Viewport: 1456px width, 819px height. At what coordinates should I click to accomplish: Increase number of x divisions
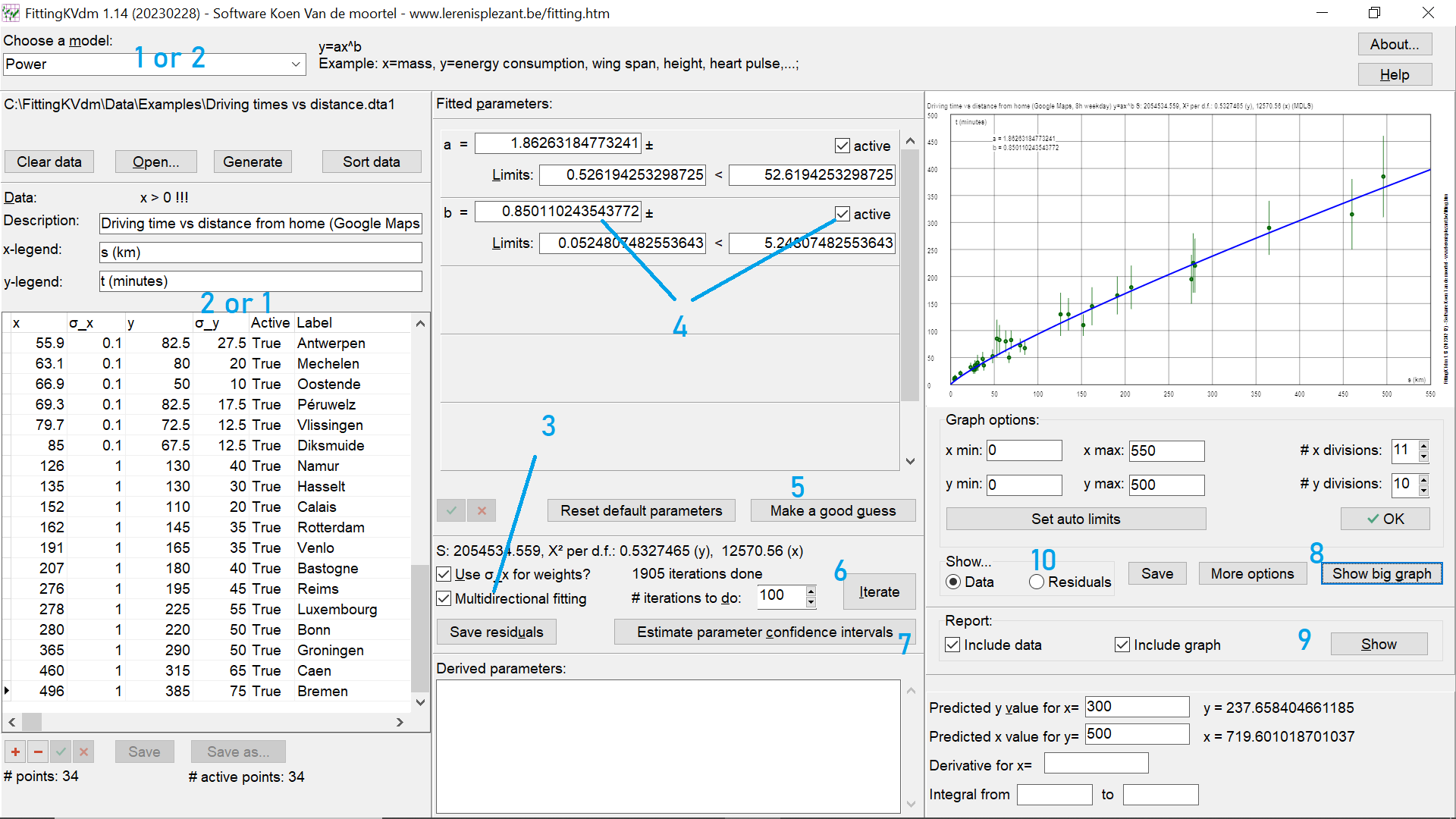(x=1423, y=445)
